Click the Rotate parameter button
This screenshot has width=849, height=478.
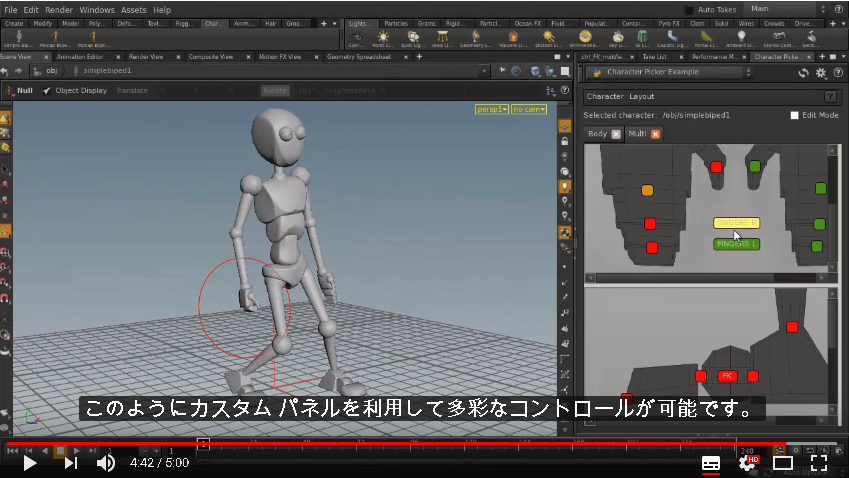tap(275, 90)
